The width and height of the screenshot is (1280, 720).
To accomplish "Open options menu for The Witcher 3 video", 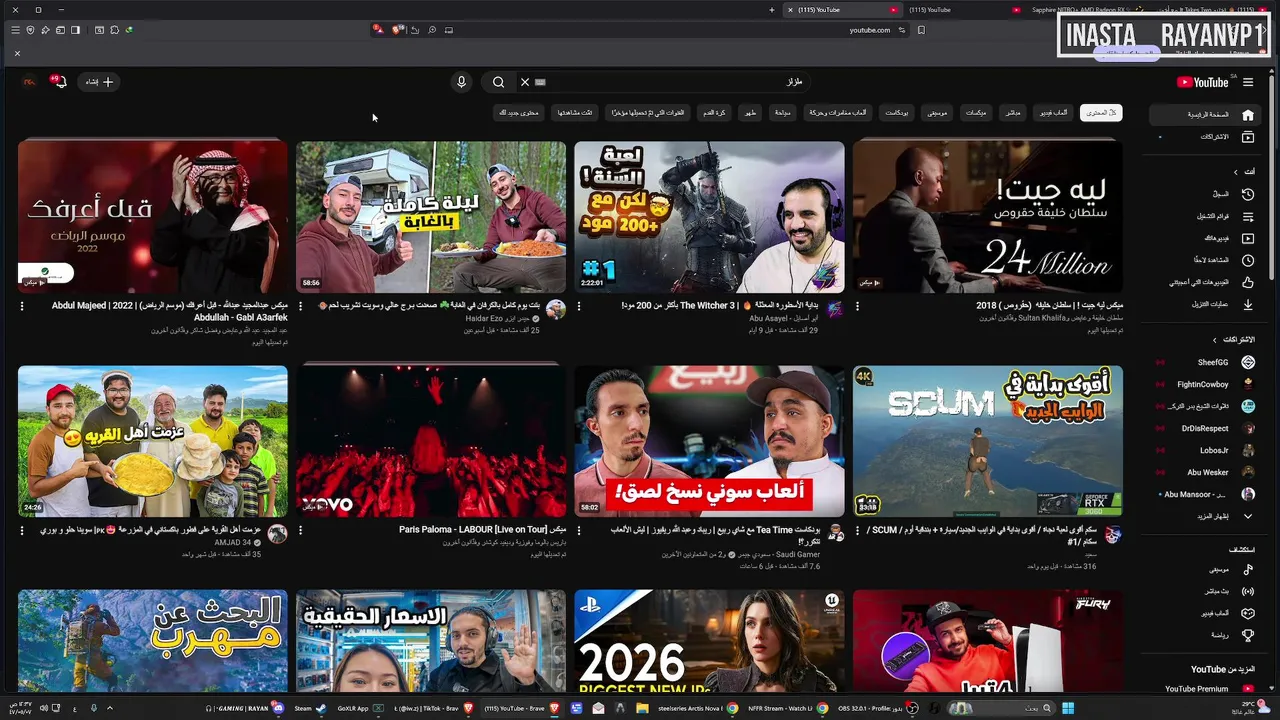I will click(x=579, y=306).
